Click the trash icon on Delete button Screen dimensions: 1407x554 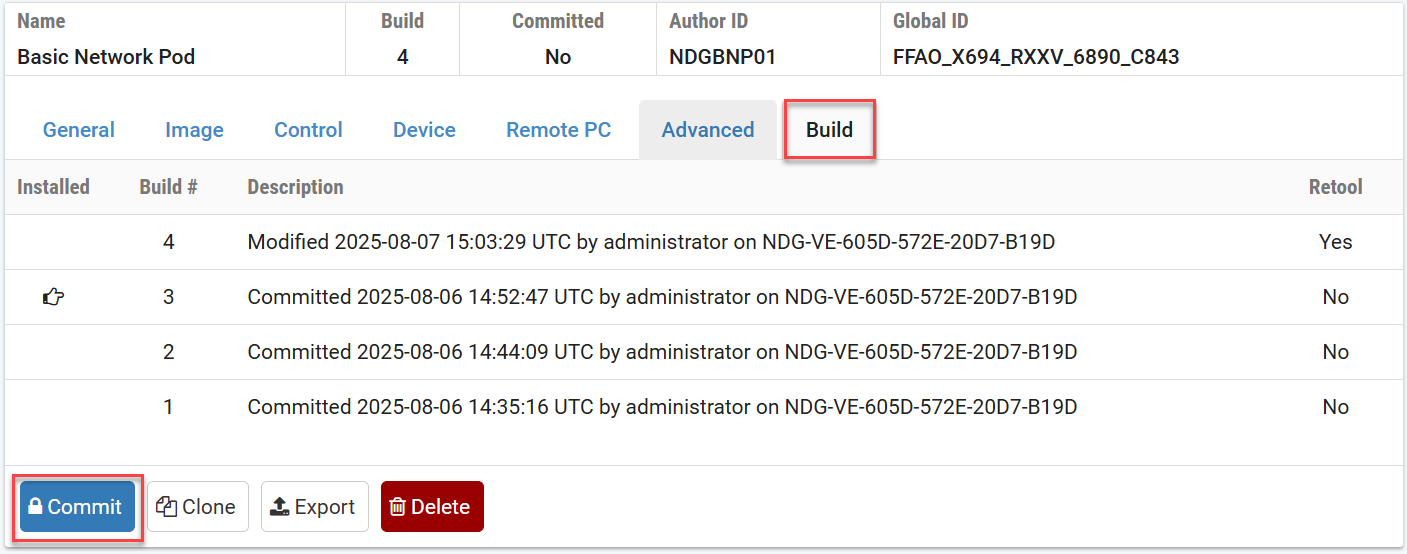(398, 507)
